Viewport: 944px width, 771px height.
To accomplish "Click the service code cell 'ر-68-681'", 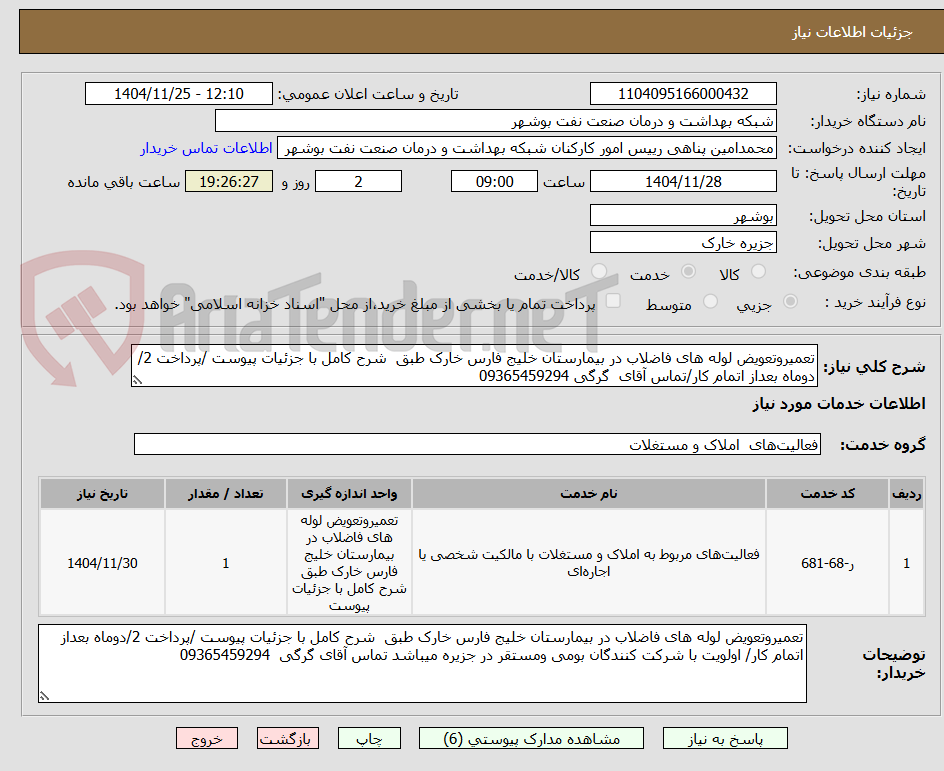I will point(827,563).
